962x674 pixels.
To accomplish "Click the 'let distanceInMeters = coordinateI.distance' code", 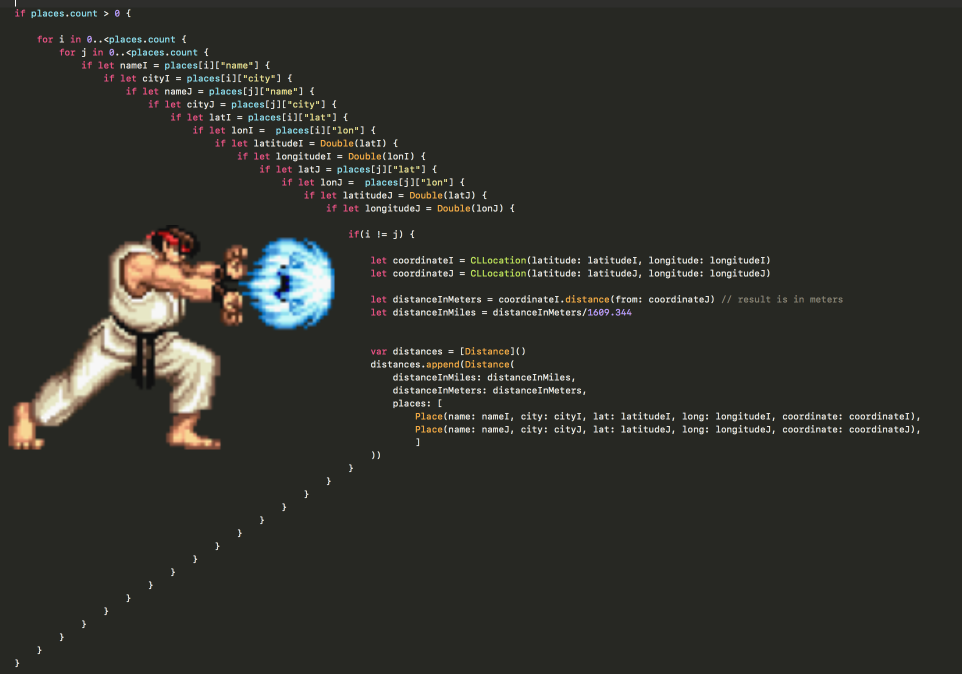I will pos(542,299).
